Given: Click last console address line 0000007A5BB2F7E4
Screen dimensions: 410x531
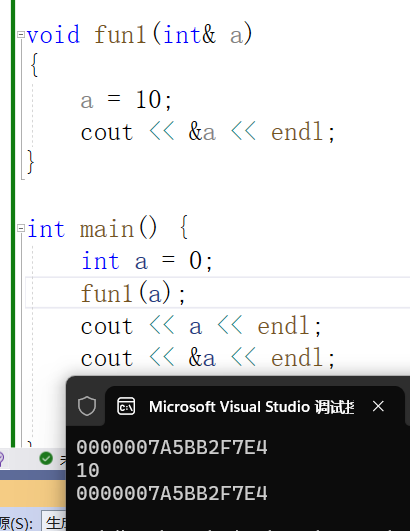Looking at the screenshot, I should [172, 493].
